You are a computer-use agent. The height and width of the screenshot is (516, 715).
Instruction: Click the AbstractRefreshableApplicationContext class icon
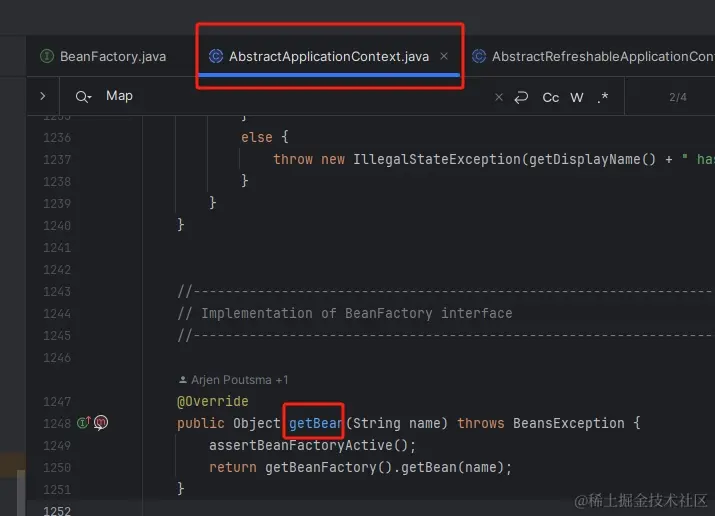pos(479,56)
